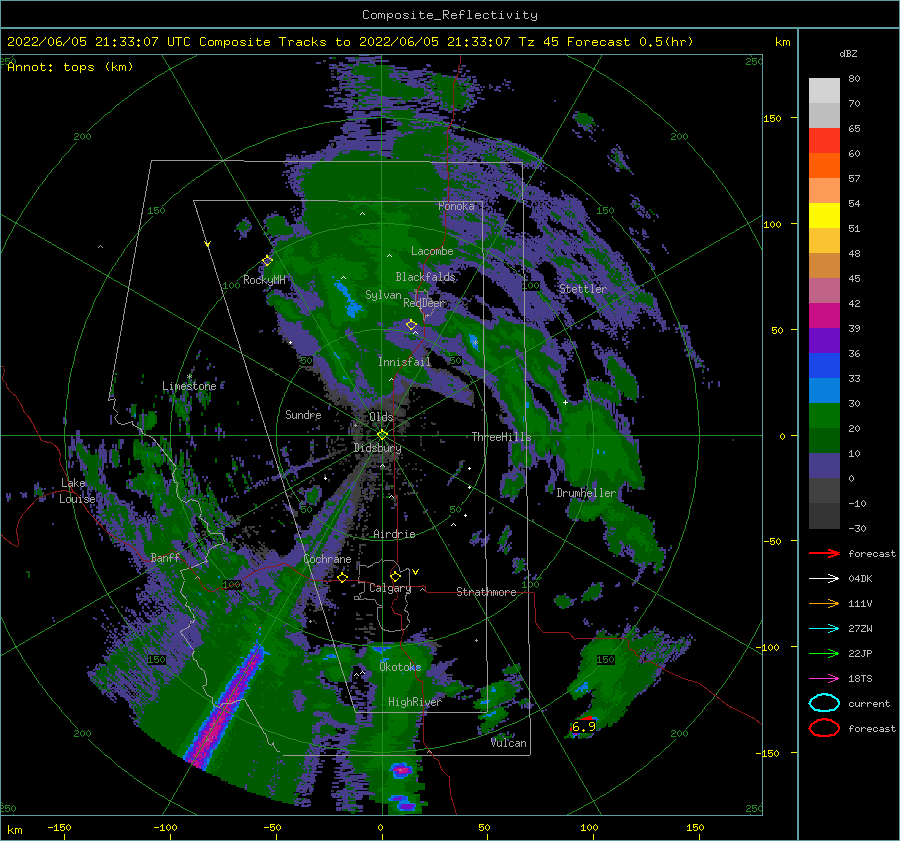Click the RockyMH map label
This screenshot has height=841, width=900.
264,280
